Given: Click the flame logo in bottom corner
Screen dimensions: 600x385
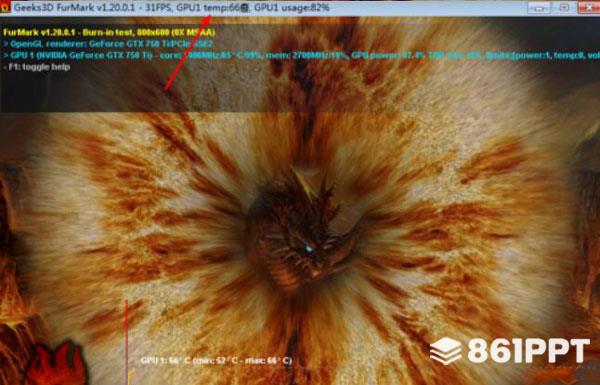Looking at the screenshot, I should point(54,364).
